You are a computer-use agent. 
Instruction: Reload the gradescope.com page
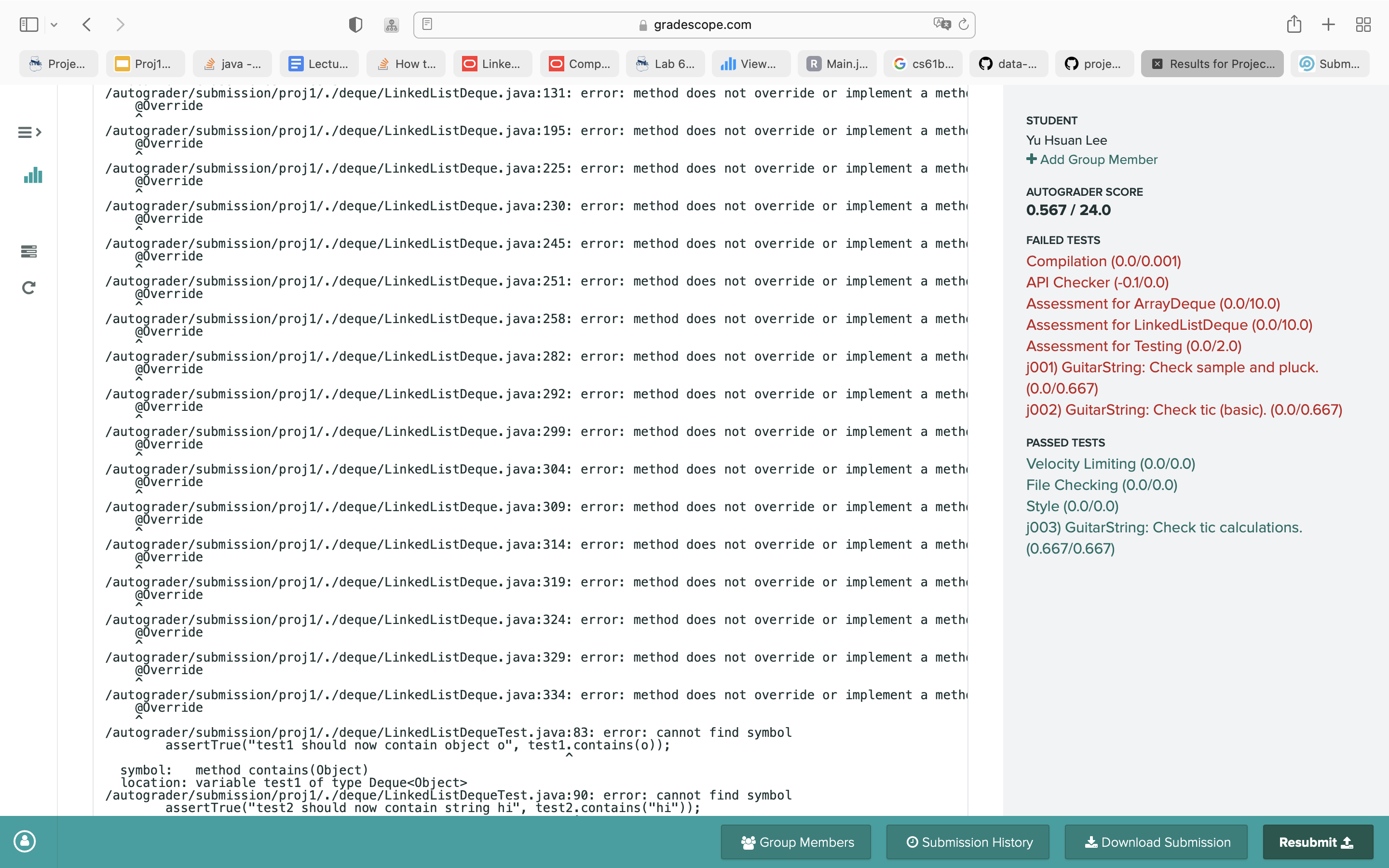click(x=964, y=24)
